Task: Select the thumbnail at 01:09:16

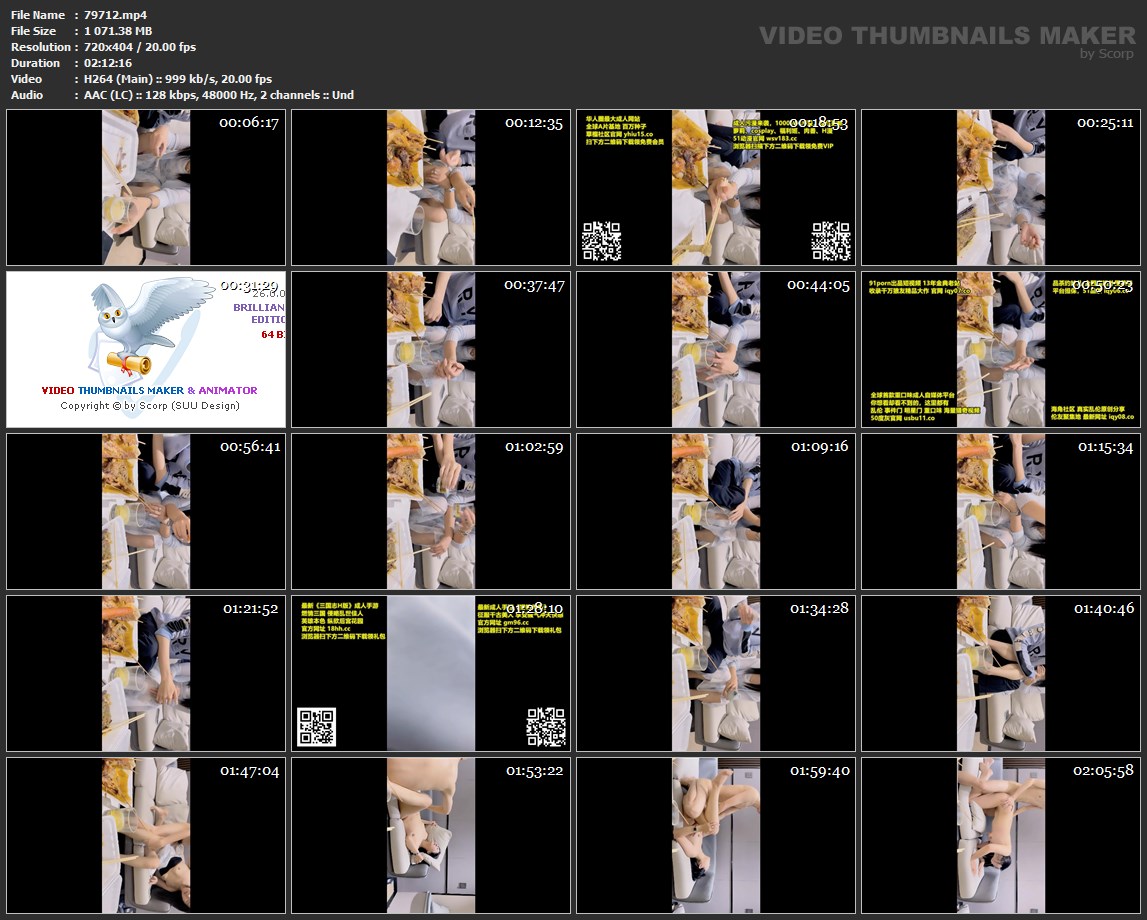Action: [x=716, y=511]
